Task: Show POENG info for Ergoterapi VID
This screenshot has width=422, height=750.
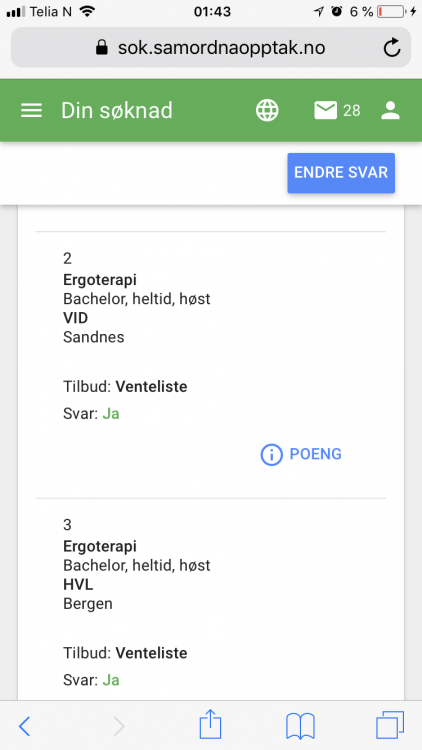Action: tap(301, 454)
